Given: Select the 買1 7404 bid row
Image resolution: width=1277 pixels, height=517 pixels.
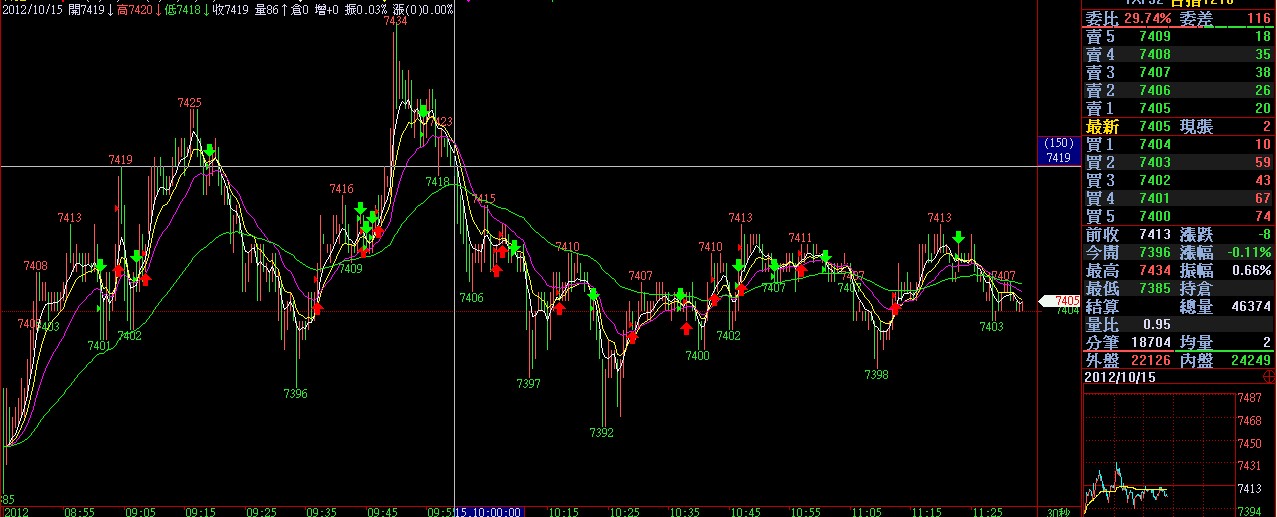Looking at the screenshot, I should pos(1179,144).
